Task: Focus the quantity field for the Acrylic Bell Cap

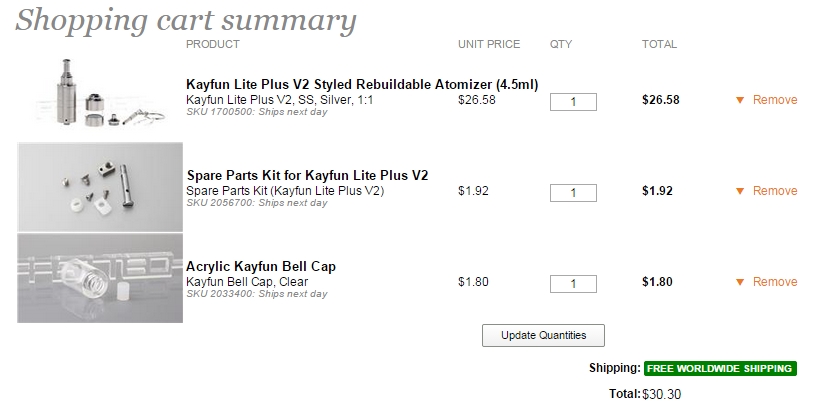Action: pyautogui.click(x=573, y=284)
